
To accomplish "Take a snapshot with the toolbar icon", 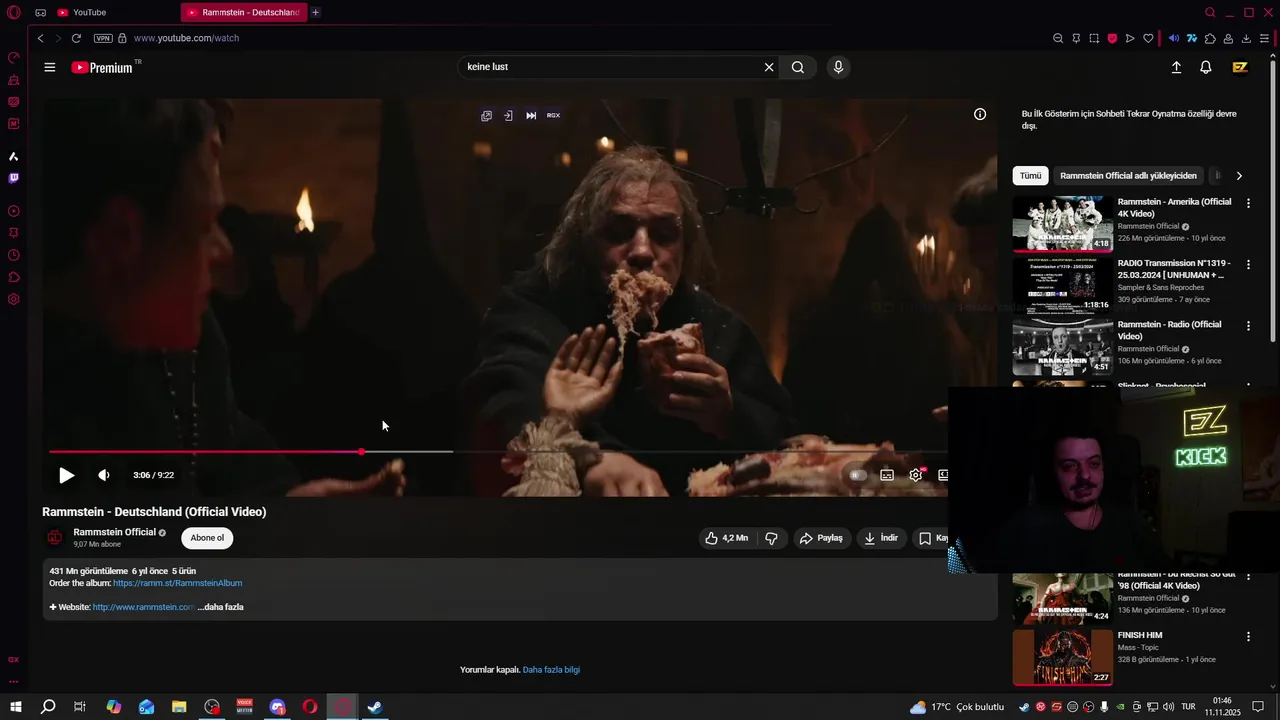I will click(1094, 38).
